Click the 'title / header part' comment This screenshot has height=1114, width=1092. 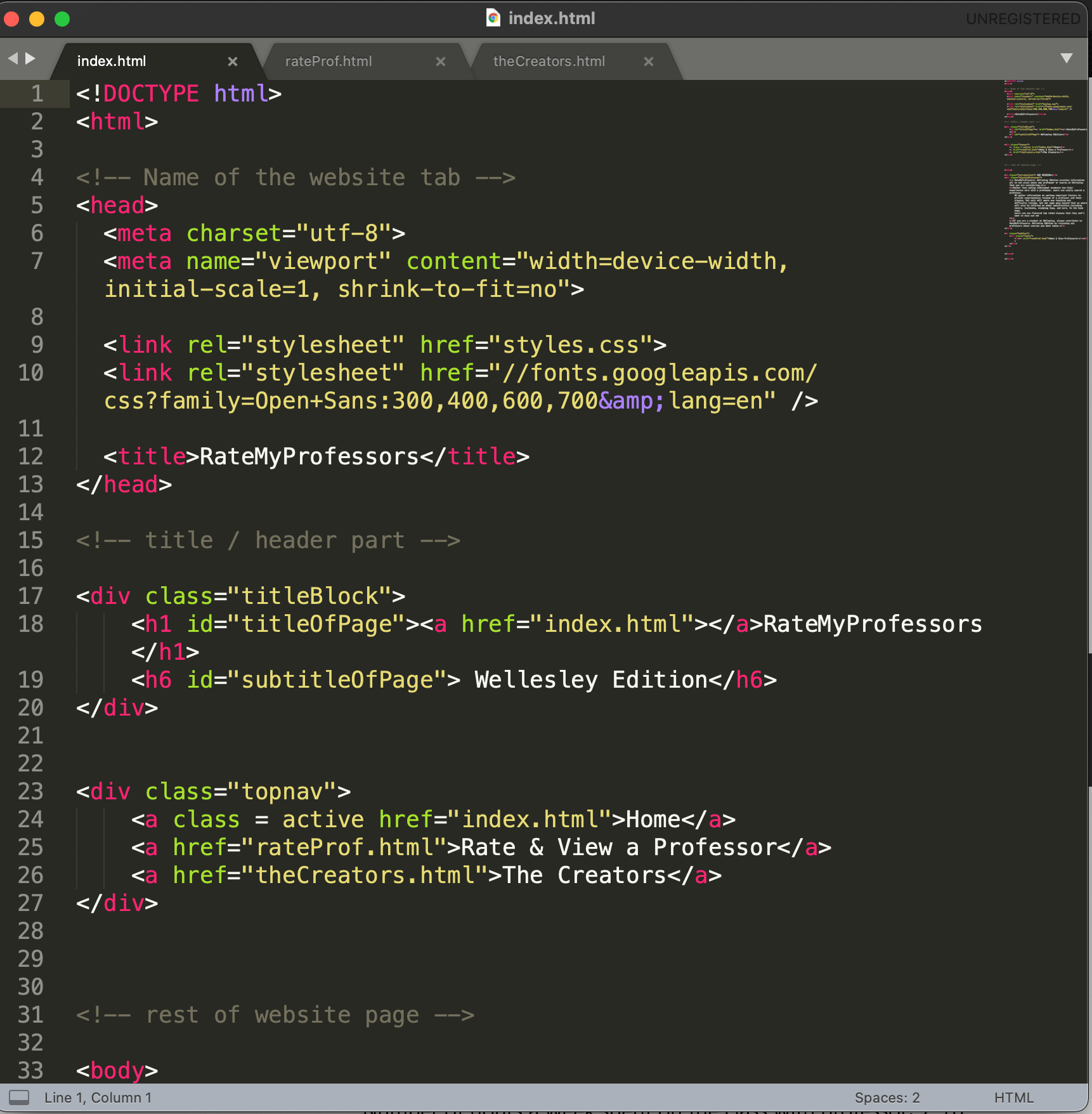tap(268, 541)
